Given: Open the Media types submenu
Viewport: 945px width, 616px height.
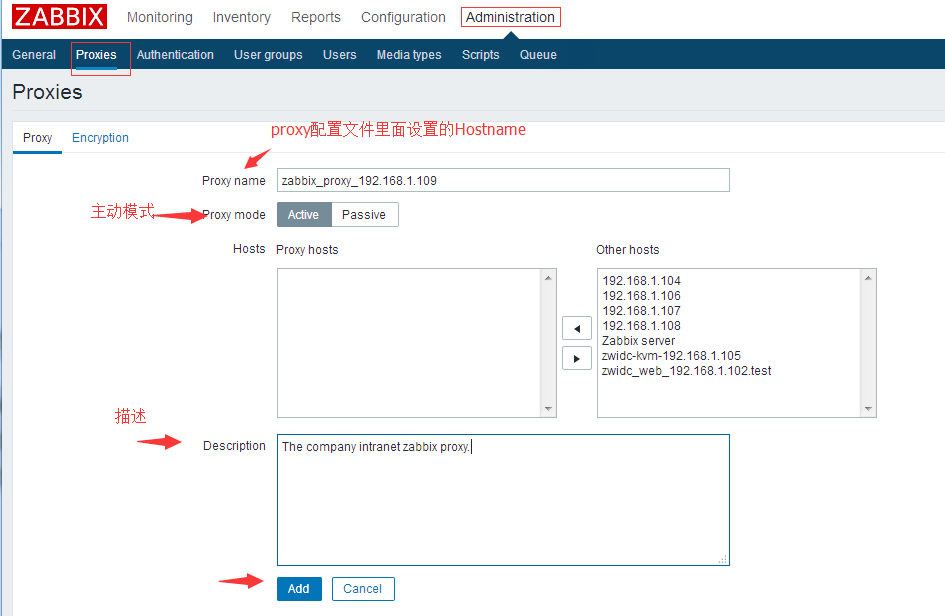Looking at the screenshot, I should [408, 55].
